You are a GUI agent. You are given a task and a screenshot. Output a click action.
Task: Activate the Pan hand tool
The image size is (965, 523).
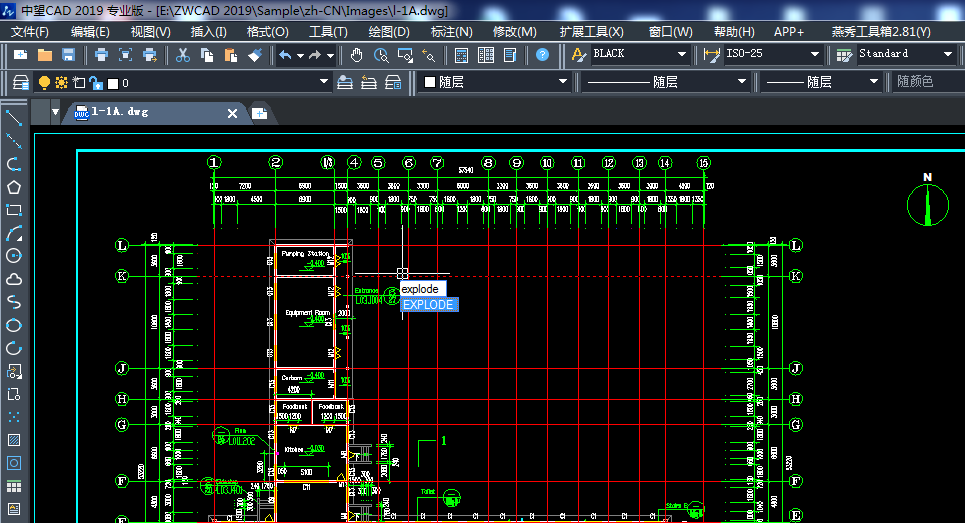357,54
